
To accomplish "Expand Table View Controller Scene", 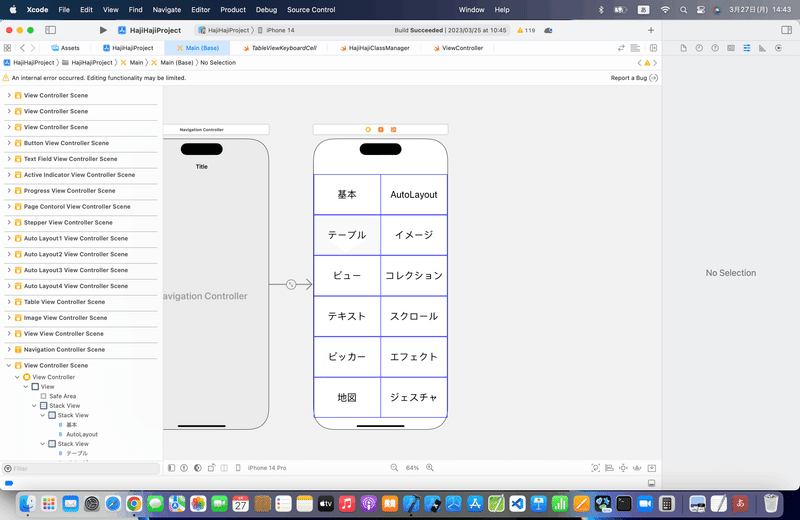I will point(9,302).
